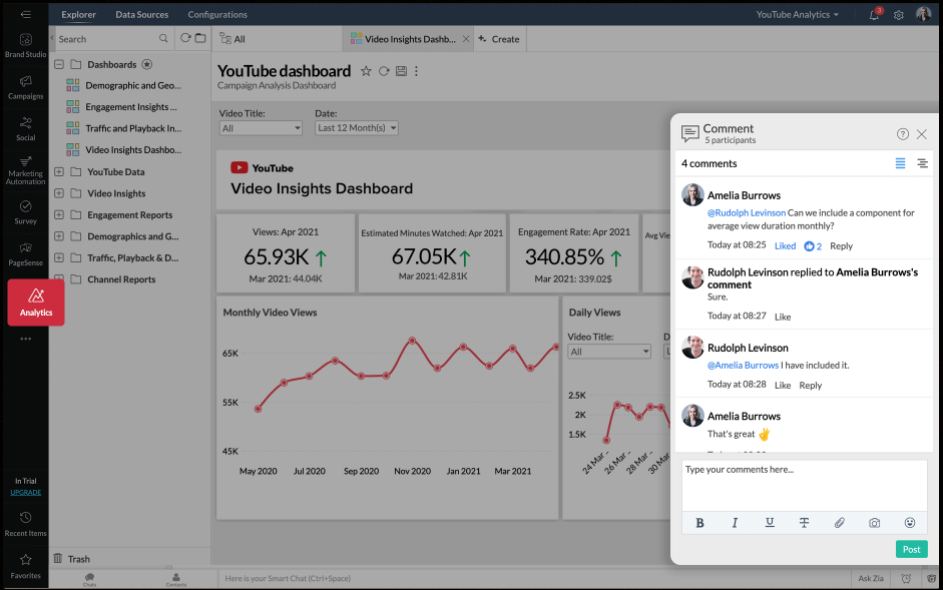This screenshot has width=943, height=590.
Task: Close the Video Insights Dashb... tab
Action: [465, 39]
